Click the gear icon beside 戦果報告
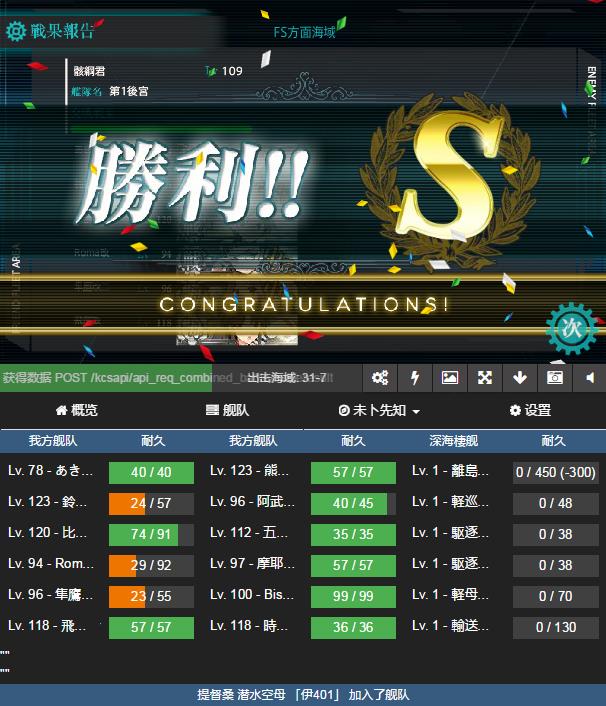Viewport: 606px width, 706px height. click(x=16, y=31)
